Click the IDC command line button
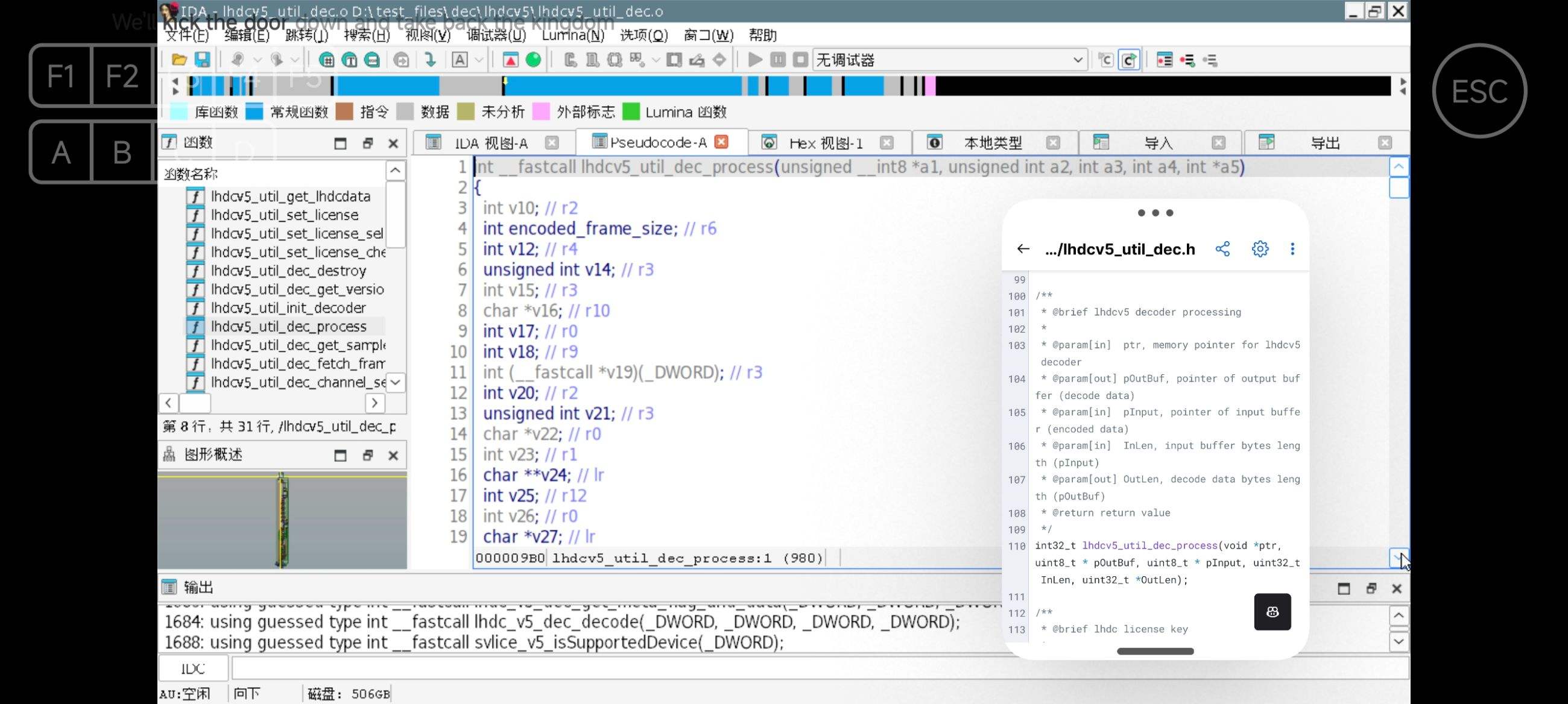The height and width of the screenshot is (704, 1568). tap(193, 668)
